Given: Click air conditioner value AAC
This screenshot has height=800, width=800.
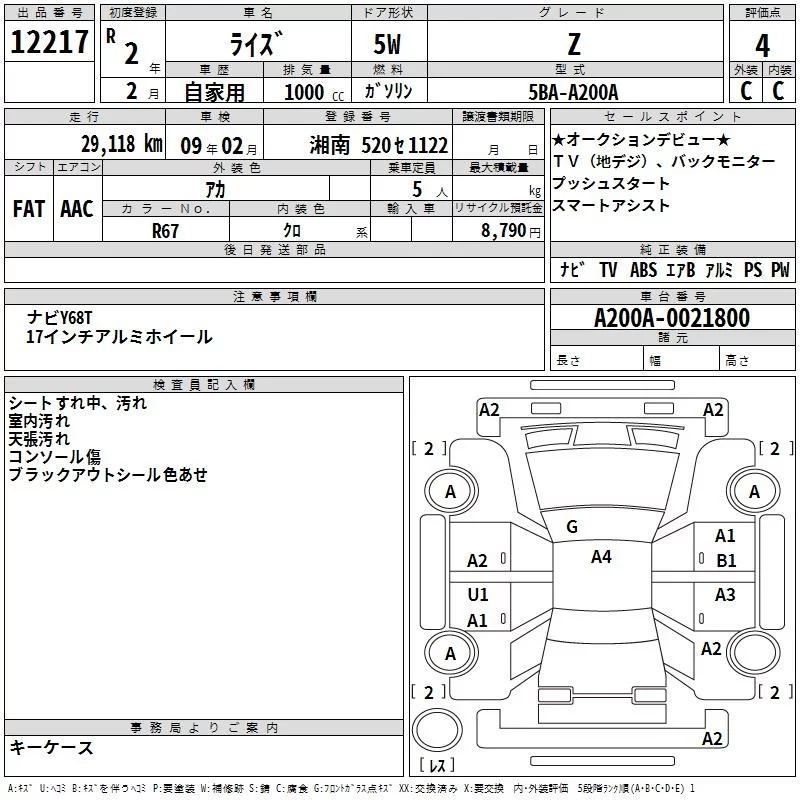Looking at the screenshot, I should 77,209.
